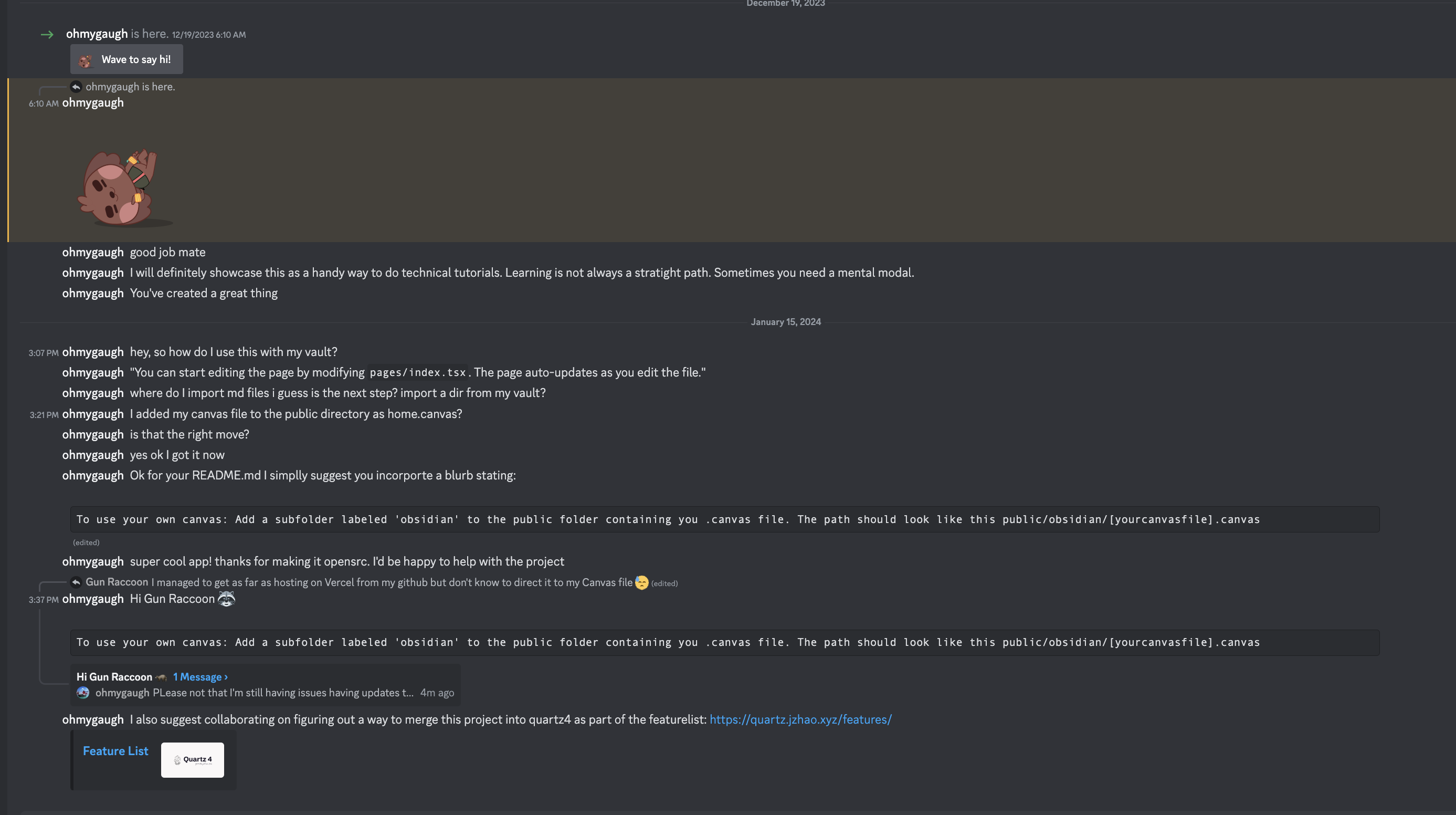Image resolution: width=1456 pixels, height=815 pixels.
Task: Open the '1 Message' thread link
Action: (200, 677)
